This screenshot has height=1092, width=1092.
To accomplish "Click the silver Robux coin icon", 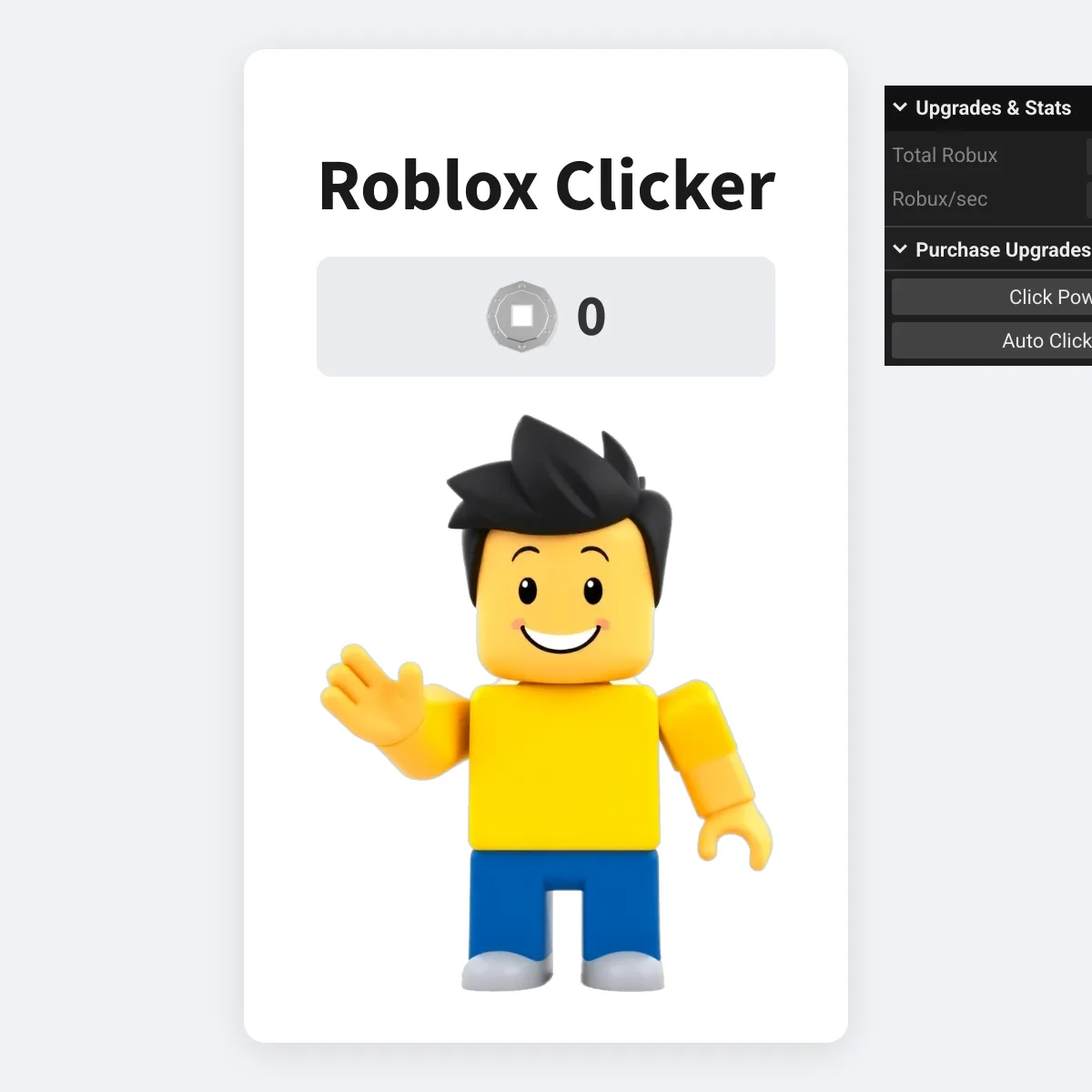I will pos(521,317).
